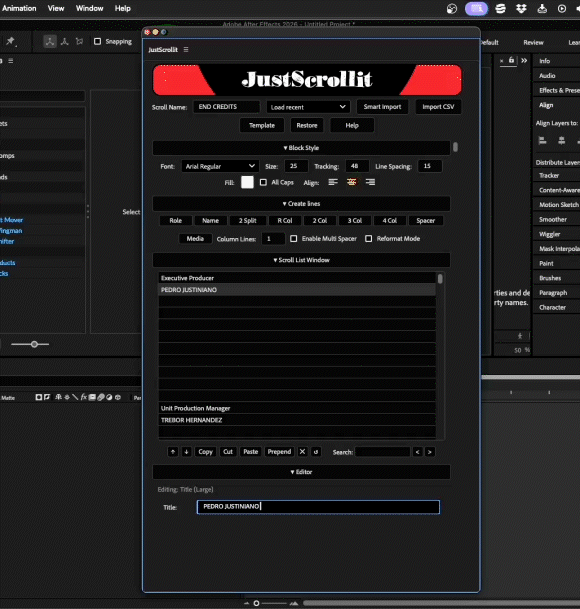The width and height of the screenshot is (580, 609).
Task: Select the world axis mode icon
Action: pos(65,42)
